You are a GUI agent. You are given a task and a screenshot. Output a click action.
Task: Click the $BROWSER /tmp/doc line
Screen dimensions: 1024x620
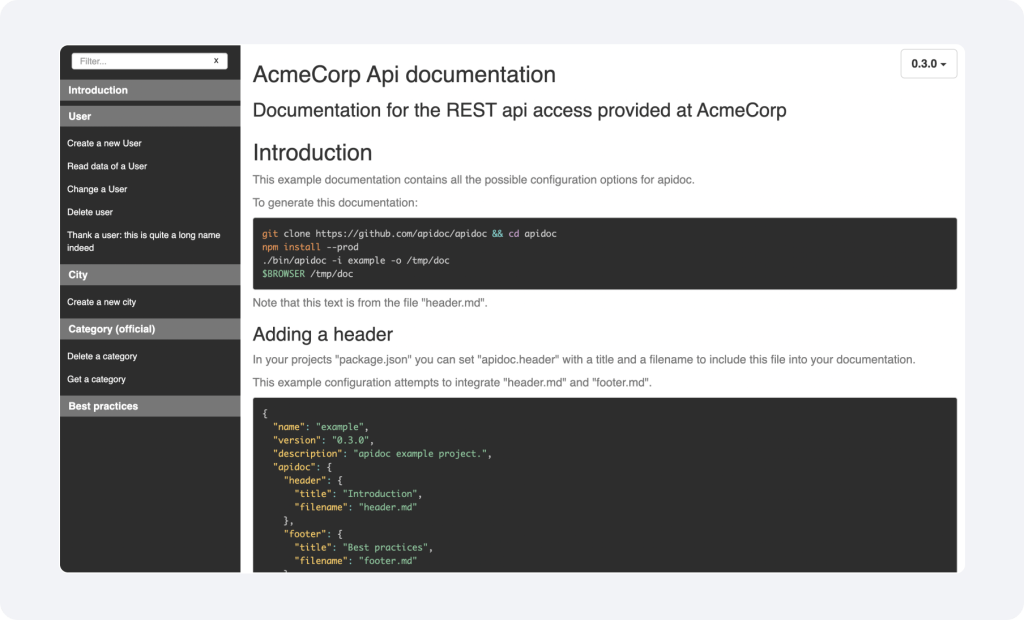click(308, 274)
